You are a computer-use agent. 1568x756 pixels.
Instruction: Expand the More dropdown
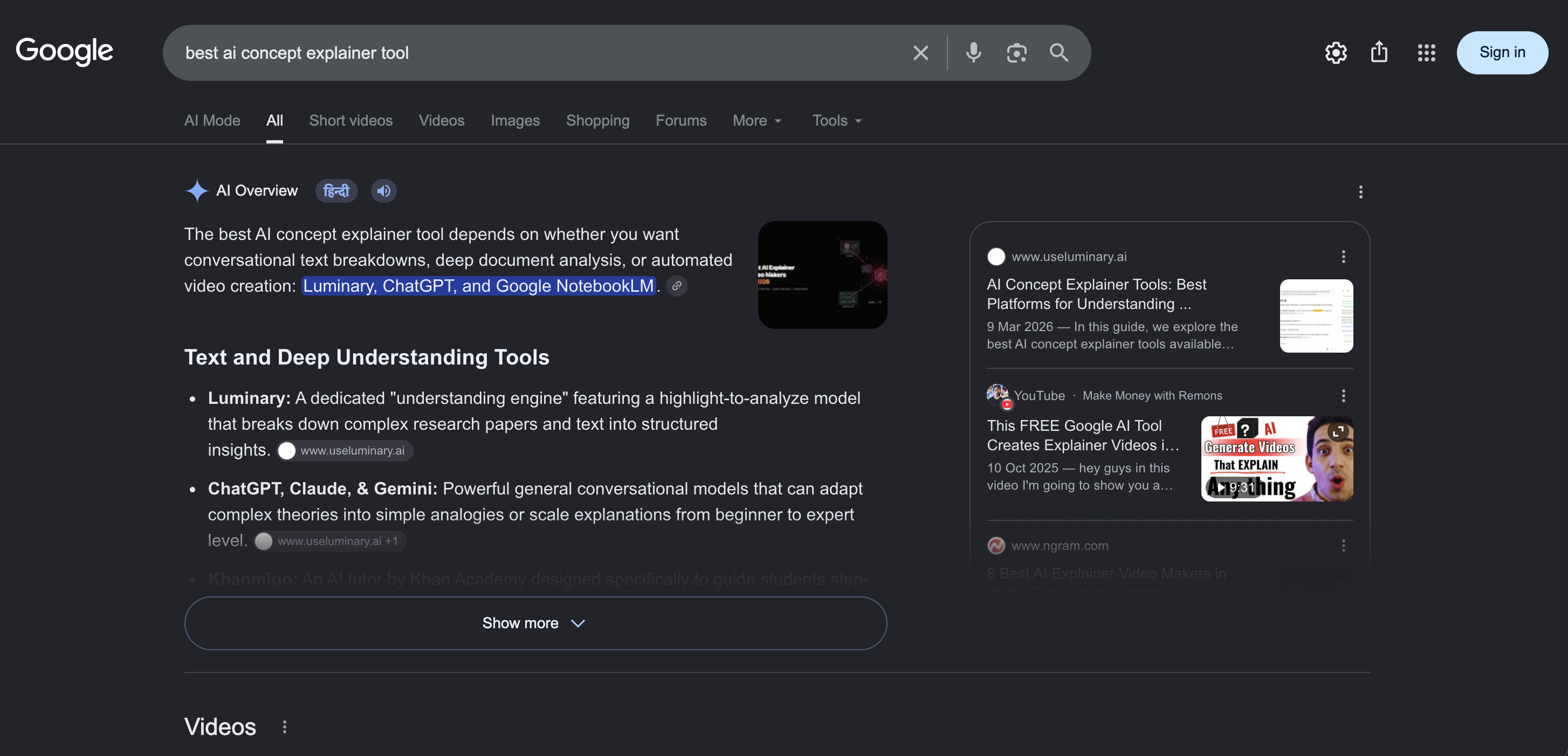757,121
